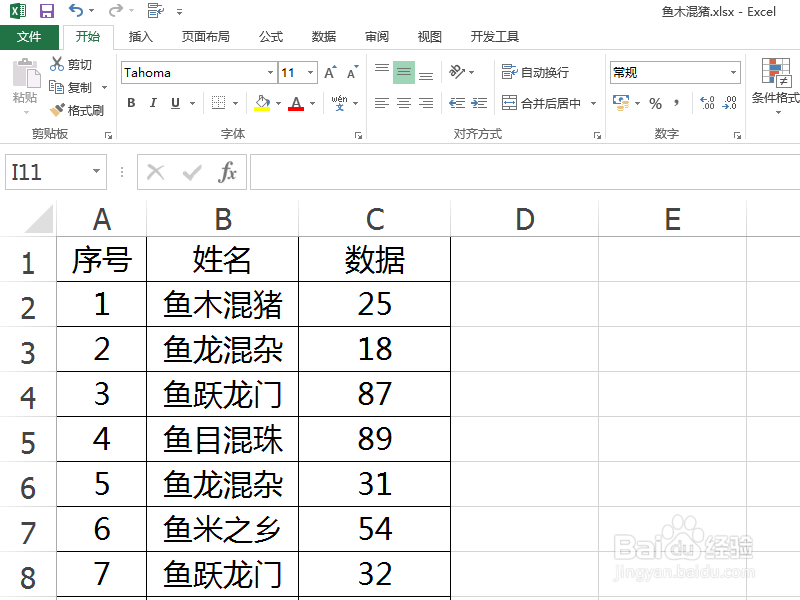Open the 文件 File tab
800x600 pixels.
(29, 37)
